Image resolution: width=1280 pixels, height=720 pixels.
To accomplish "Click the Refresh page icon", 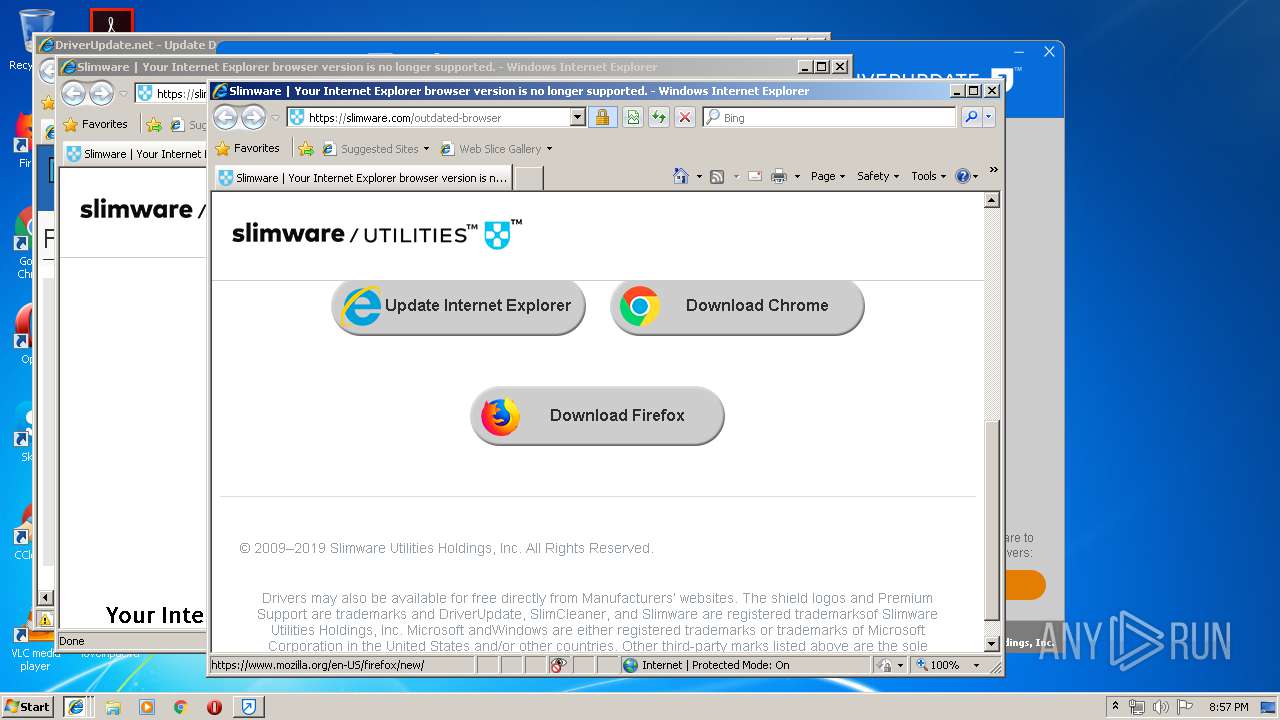I will [658, 117].
